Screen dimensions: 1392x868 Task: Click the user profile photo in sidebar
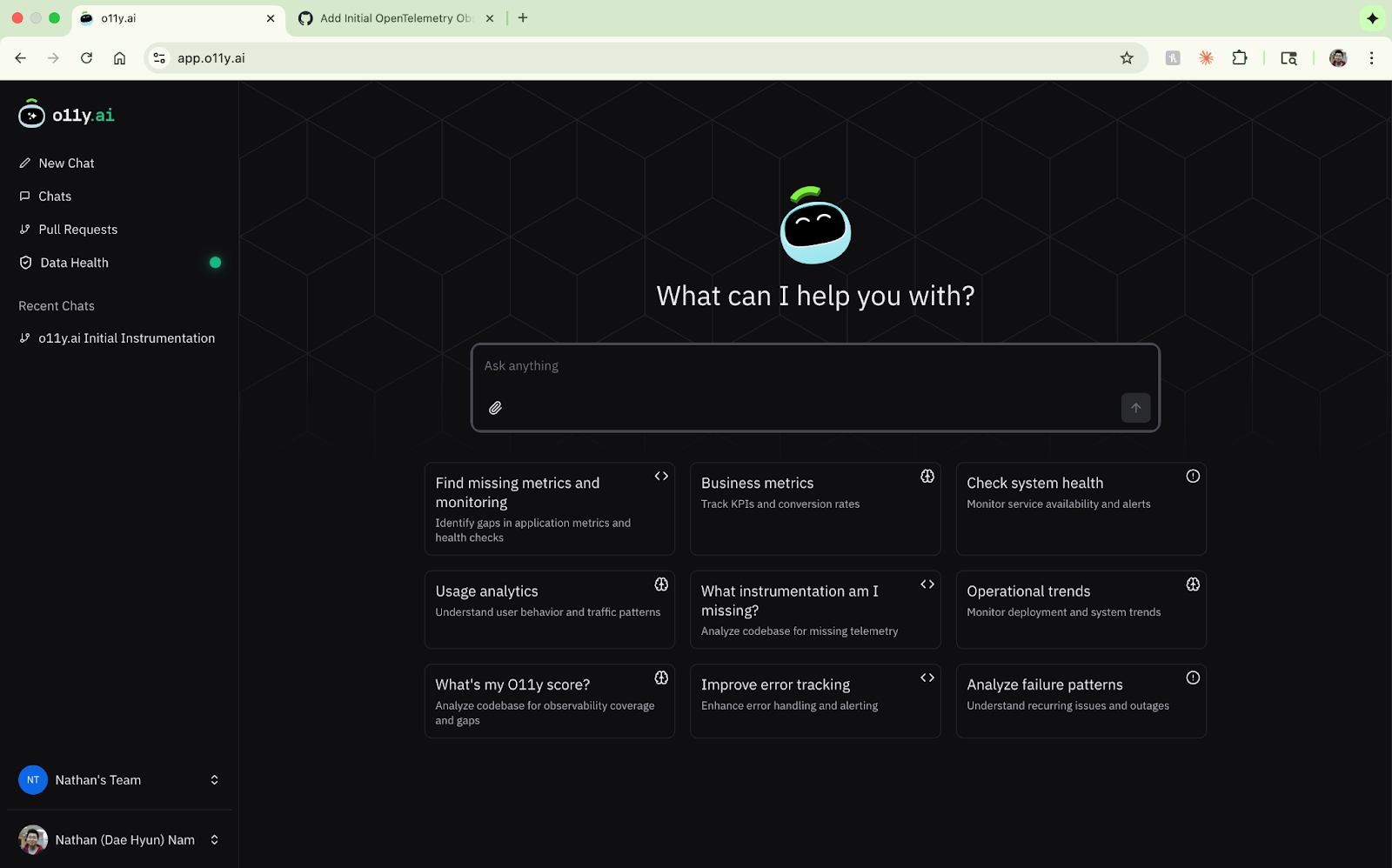point(33,839)
